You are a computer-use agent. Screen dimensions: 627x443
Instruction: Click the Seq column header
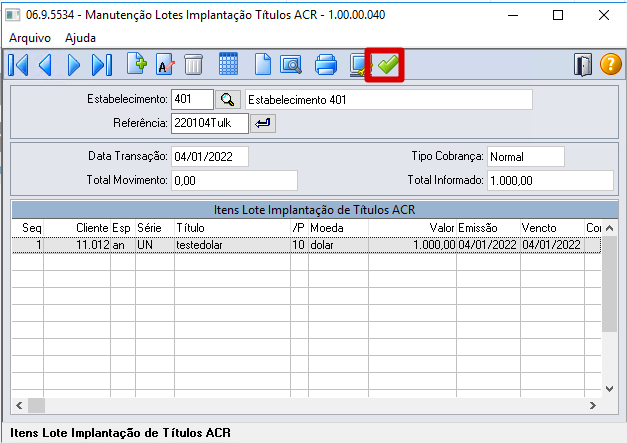click(28, 228)
